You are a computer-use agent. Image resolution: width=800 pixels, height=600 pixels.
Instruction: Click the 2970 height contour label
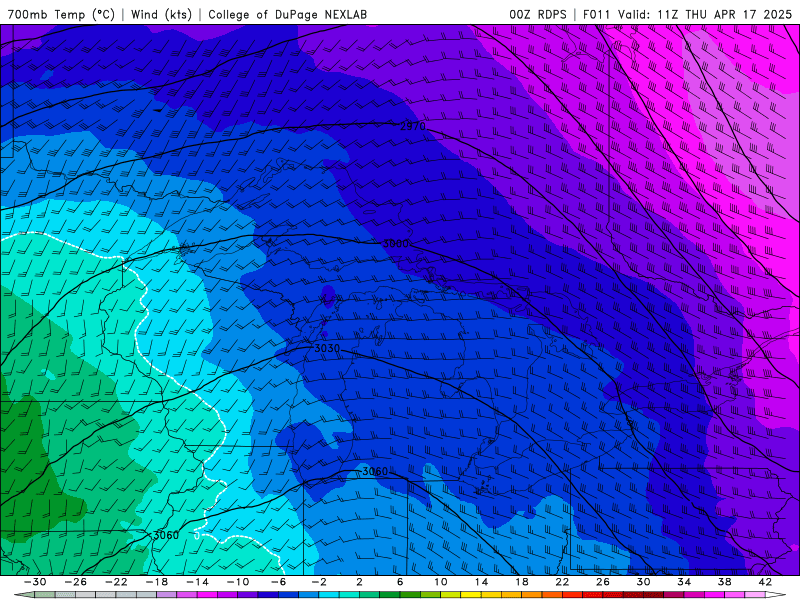412,126
